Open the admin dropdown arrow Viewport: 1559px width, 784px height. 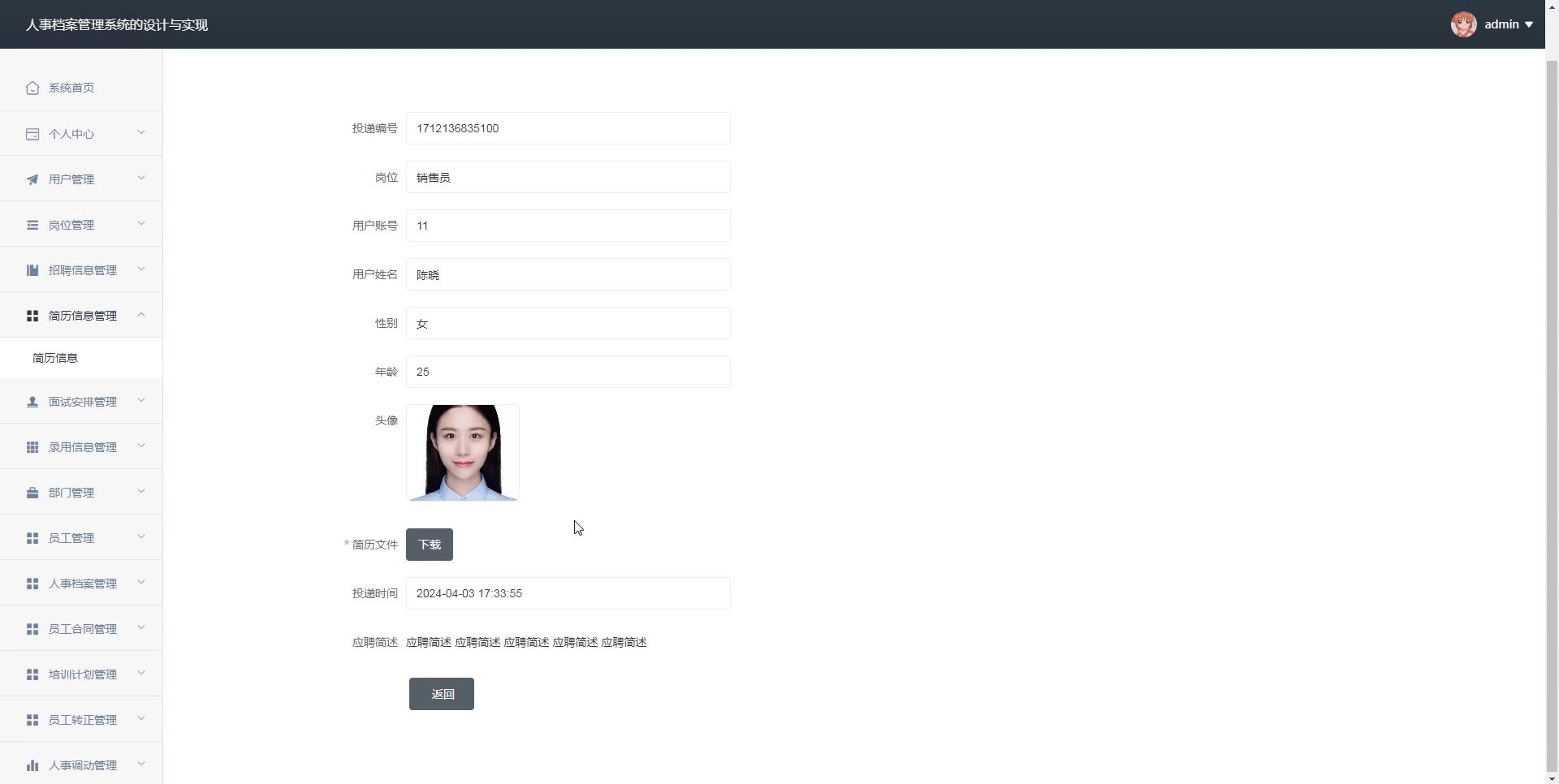pyautogui.click(x=1529, y=24)
